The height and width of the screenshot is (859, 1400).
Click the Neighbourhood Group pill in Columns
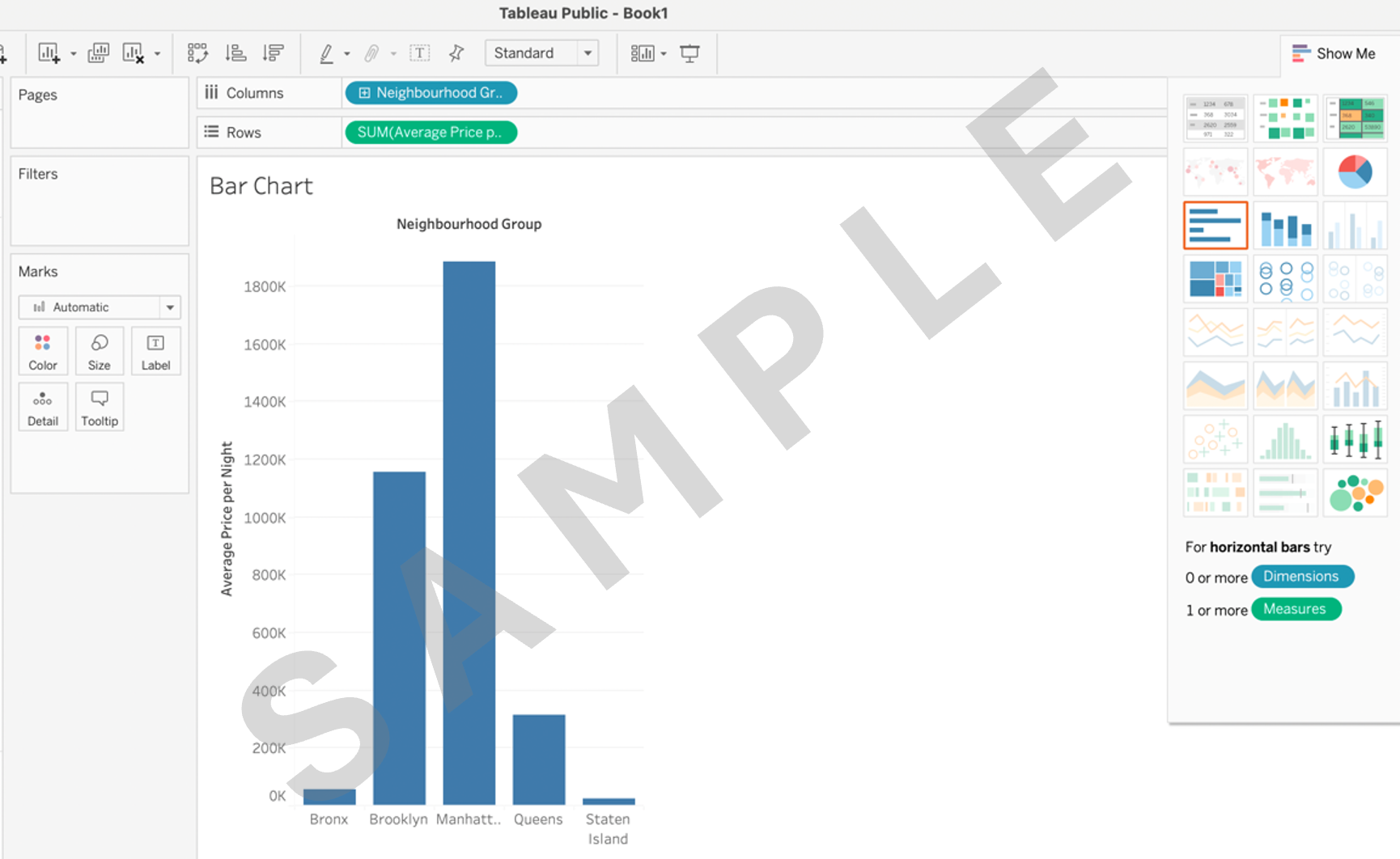coord(431,93)
